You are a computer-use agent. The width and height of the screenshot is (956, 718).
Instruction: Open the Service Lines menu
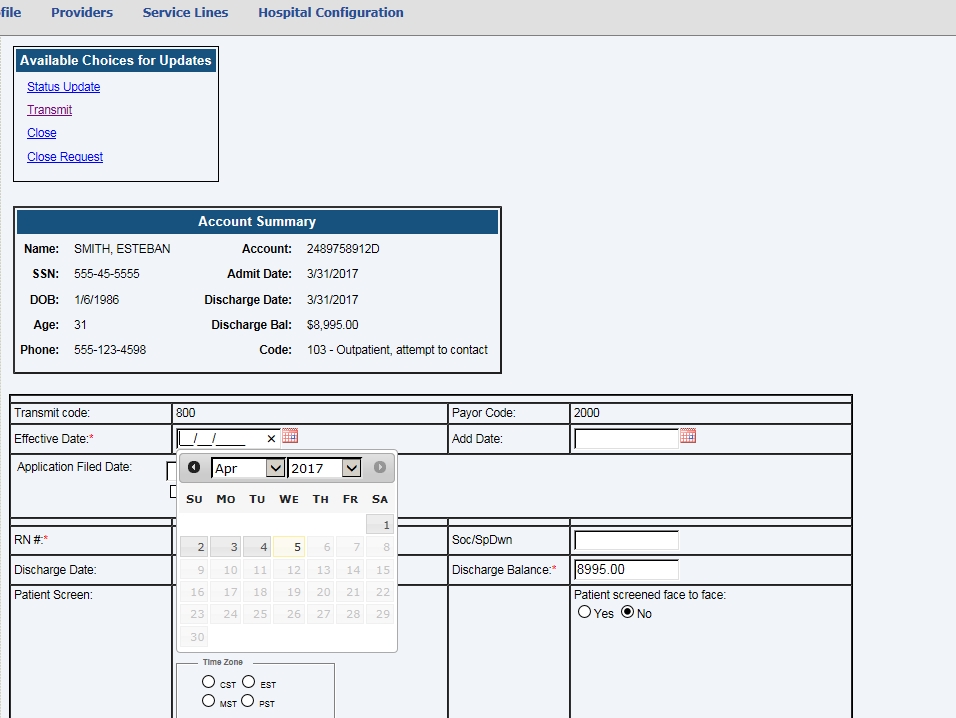185,13
